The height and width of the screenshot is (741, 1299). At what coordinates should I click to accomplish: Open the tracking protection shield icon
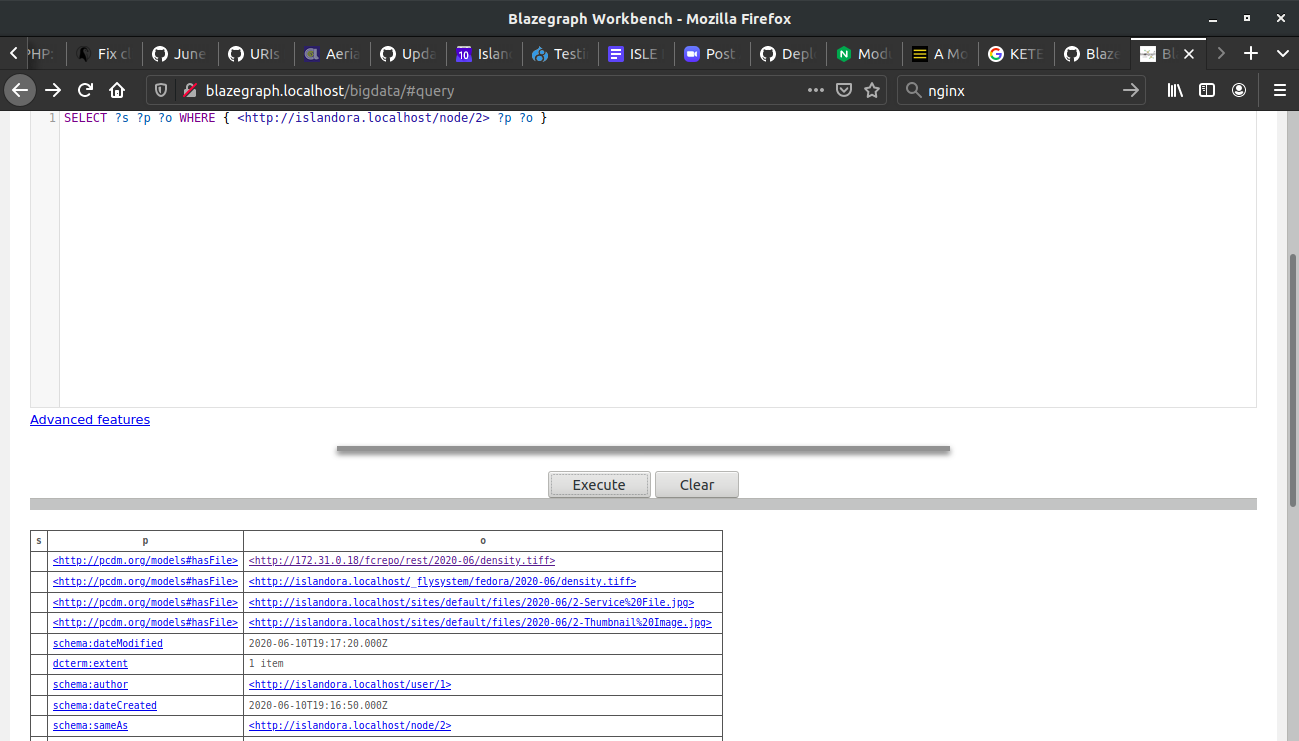coord(160,90)
